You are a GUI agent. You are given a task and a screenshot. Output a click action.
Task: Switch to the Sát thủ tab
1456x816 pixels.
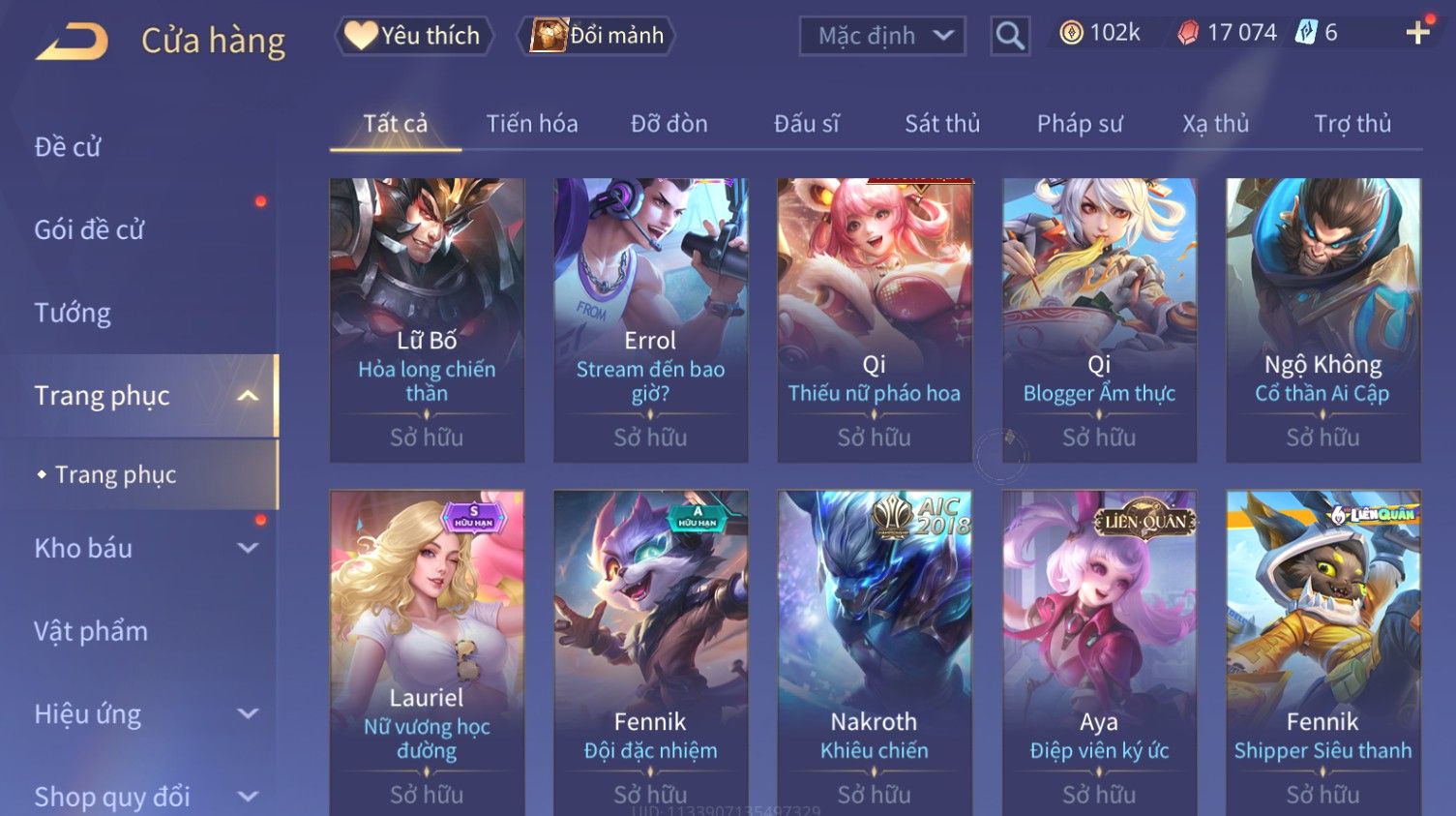[x=942, y=124]
